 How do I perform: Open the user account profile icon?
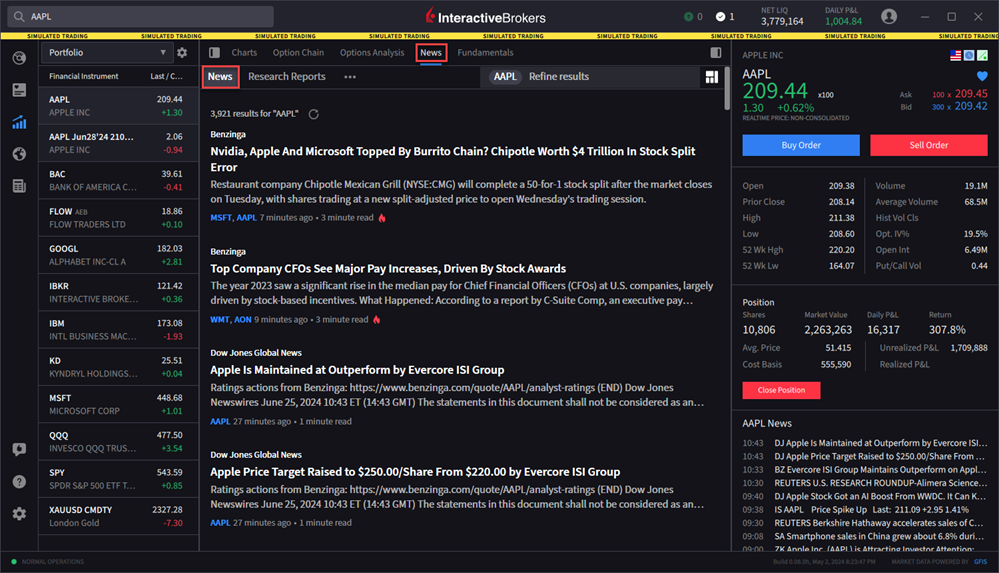click(888, 17)
